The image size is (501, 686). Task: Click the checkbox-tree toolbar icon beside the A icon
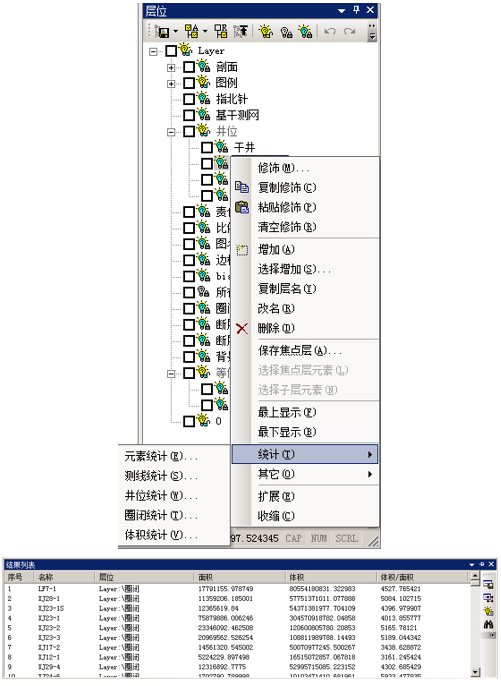[221, 32]
